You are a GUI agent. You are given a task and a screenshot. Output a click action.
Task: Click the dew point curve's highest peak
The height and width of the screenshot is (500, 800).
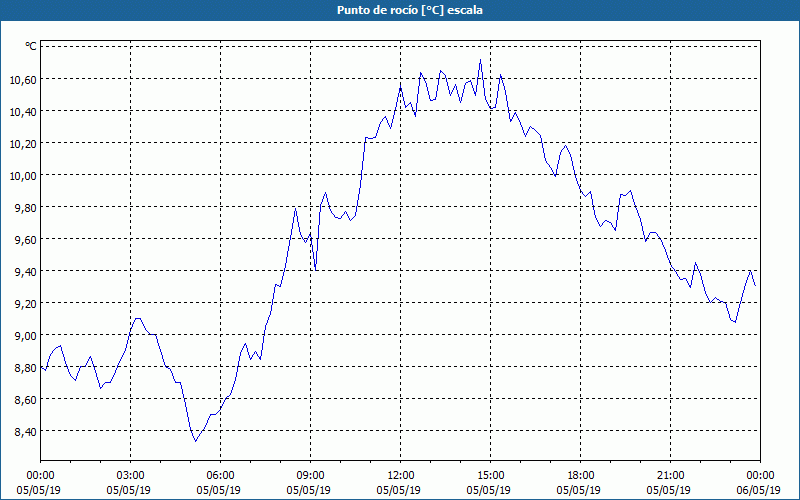pyautogui.click(x=480, y=60)
